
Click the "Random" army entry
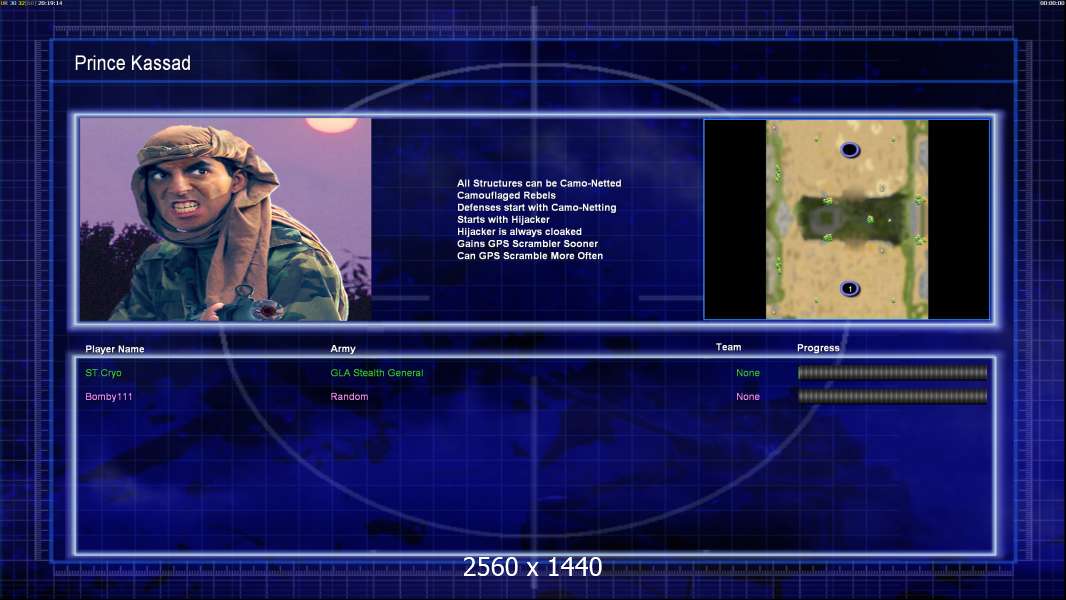pos(349,397)
